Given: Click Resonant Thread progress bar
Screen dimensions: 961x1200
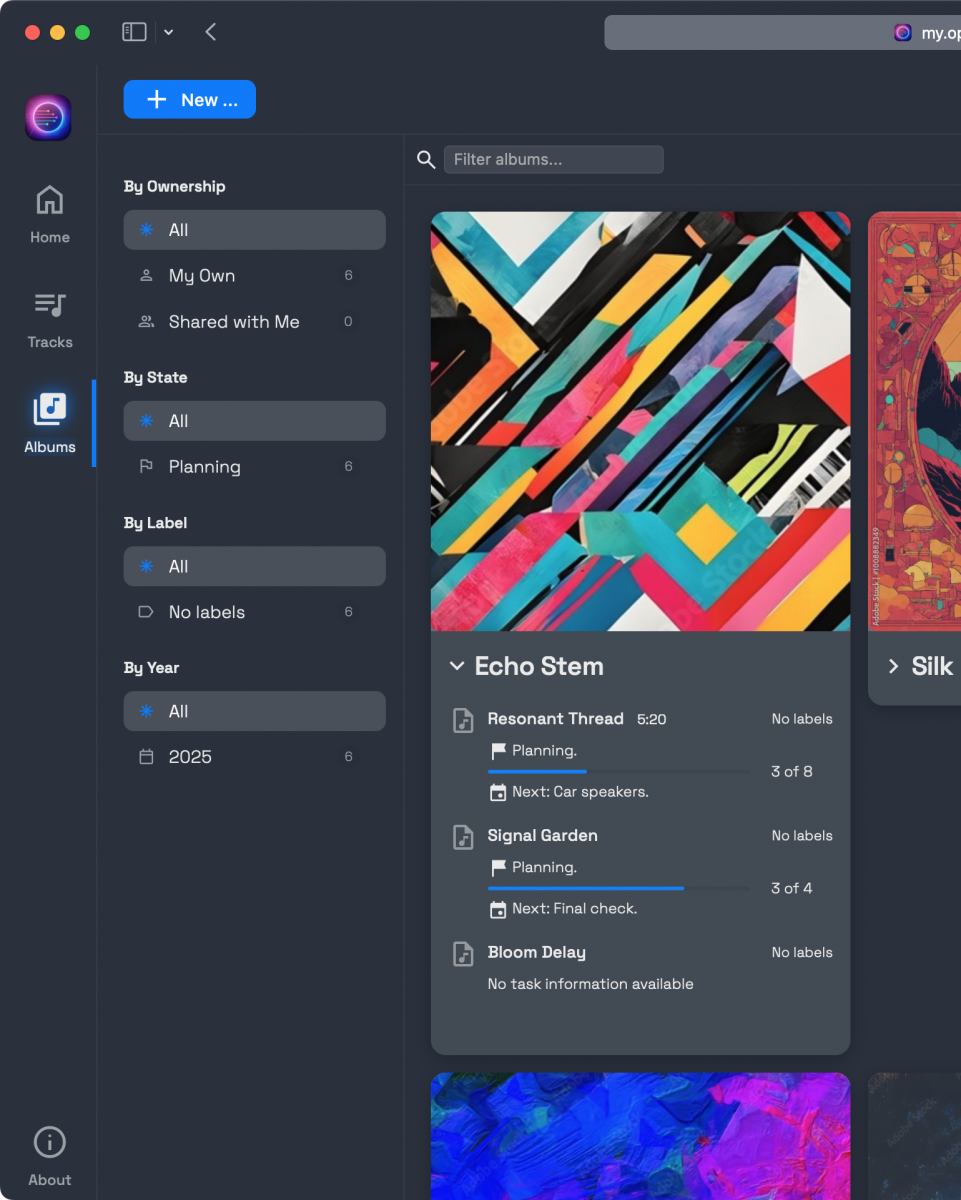Looking at the screenshot, I should pyautogui.click(x=618, y=772).
